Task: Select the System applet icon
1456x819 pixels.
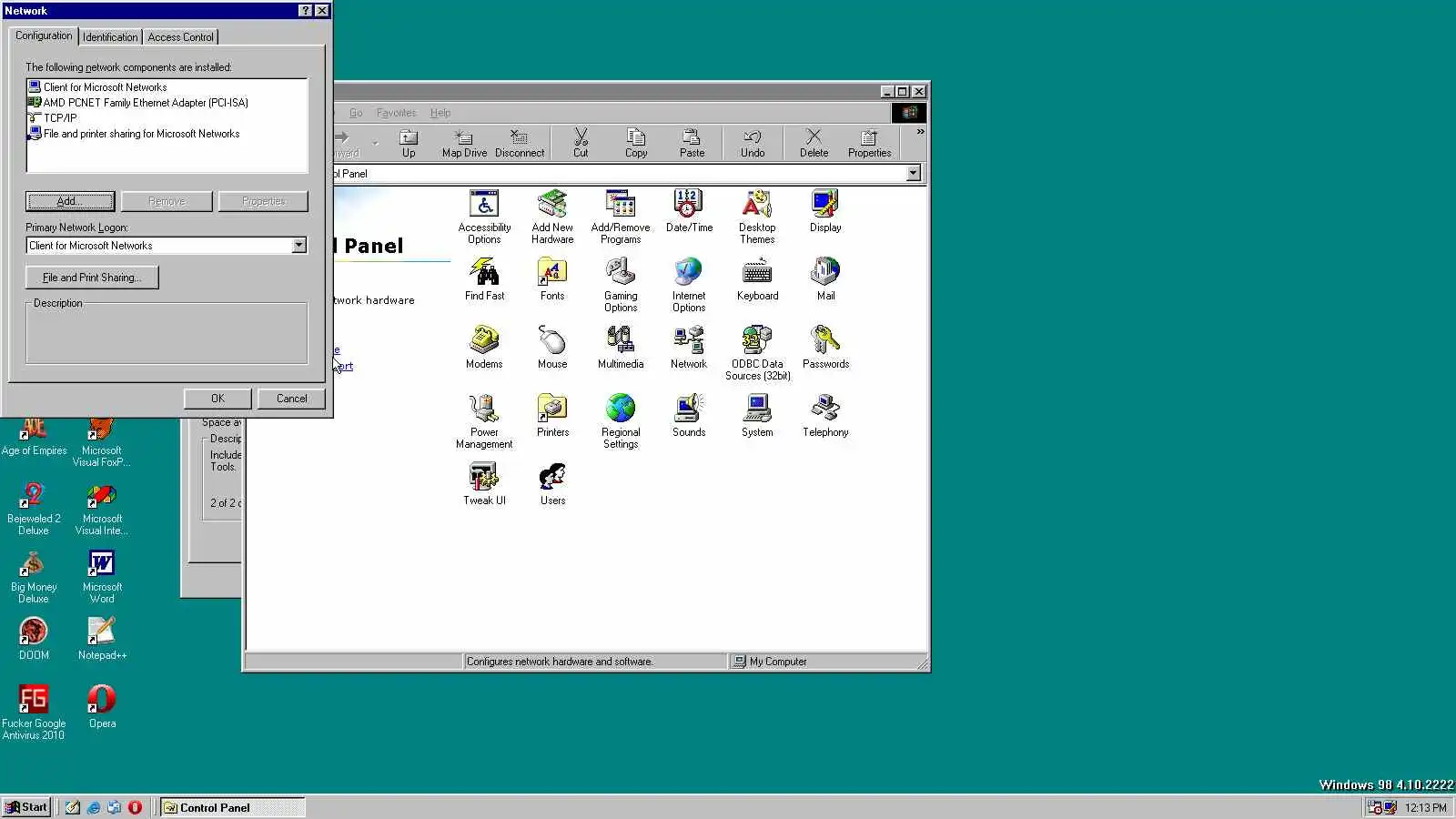Action: [757, 416]
